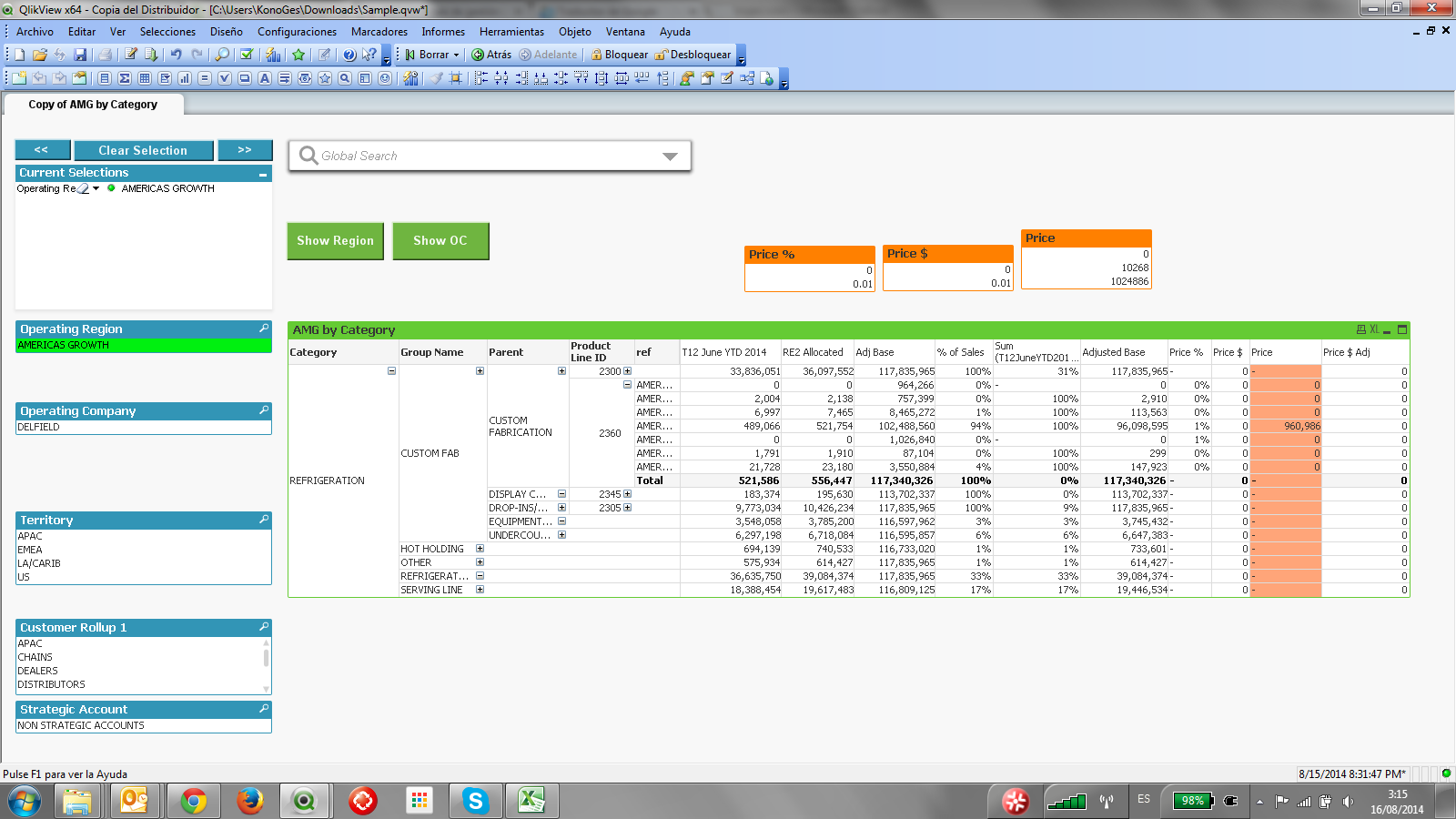
Task: Select LA/CARIB in Territory list
Action: [x=143, y=563]
